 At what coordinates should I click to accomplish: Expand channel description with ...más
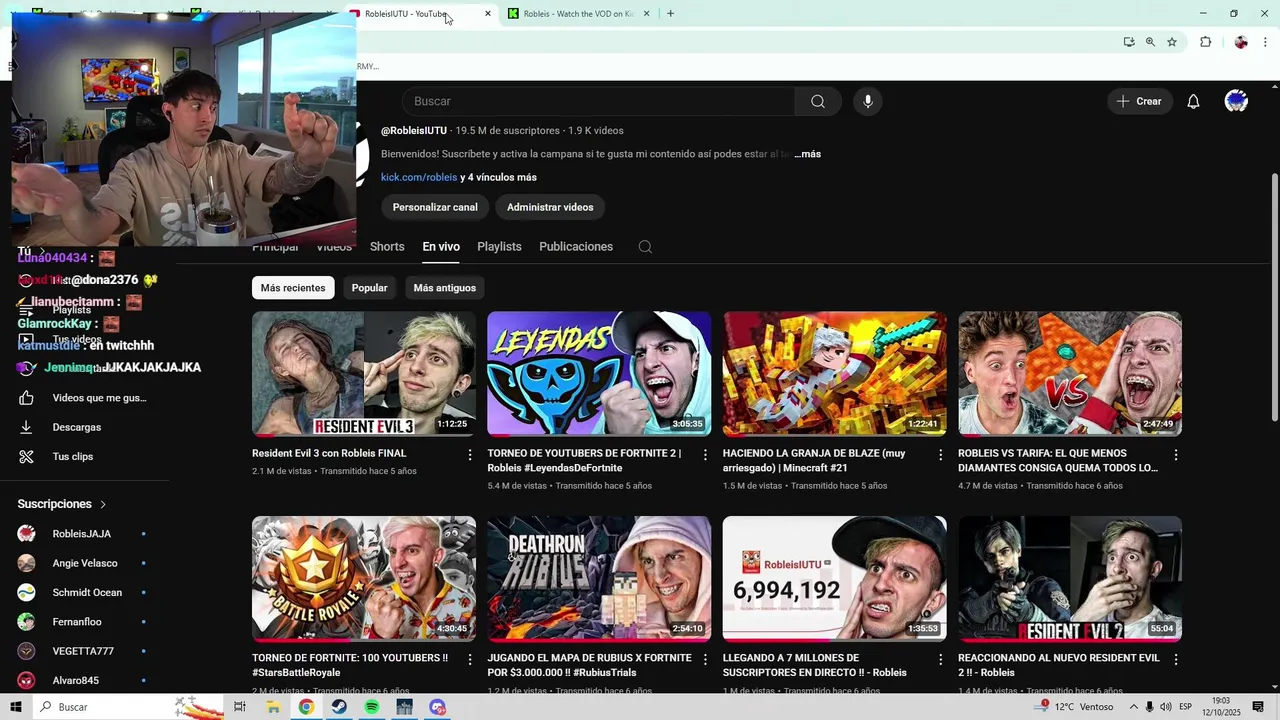click(x=807, y=154)
